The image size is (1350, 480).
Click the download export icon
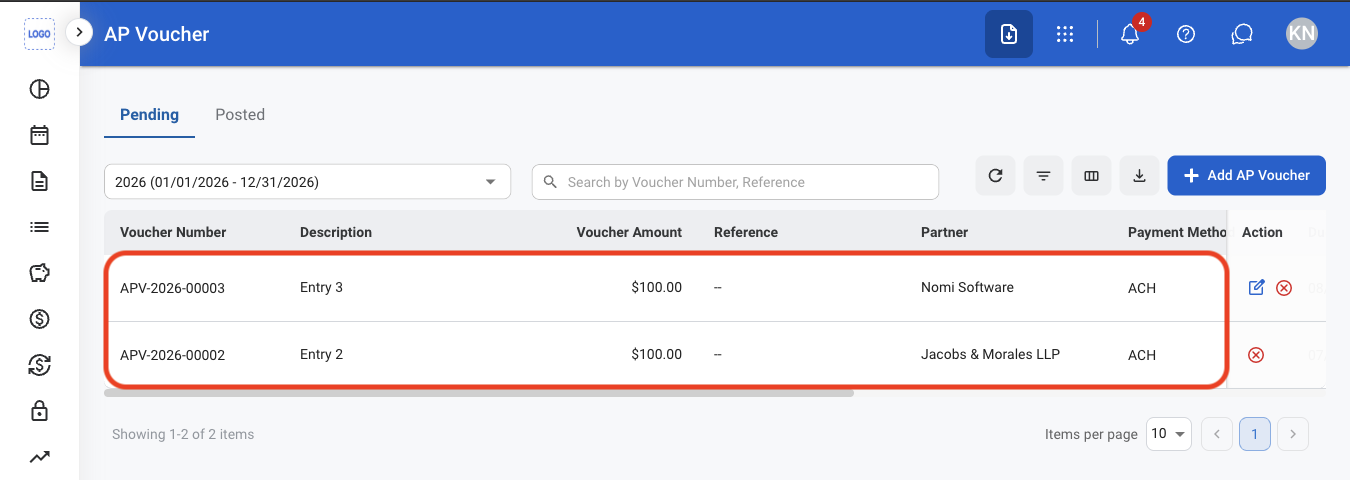[1139, 176]
